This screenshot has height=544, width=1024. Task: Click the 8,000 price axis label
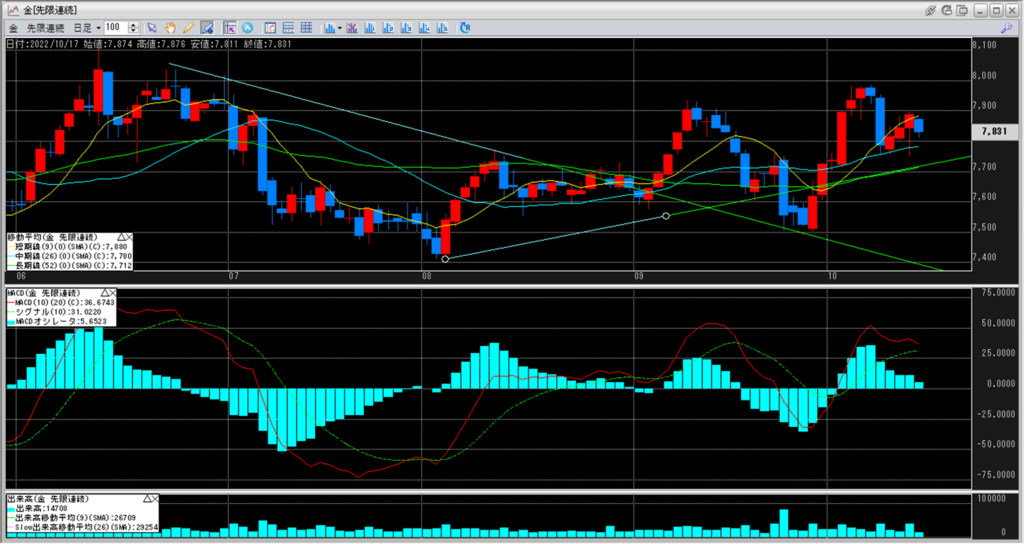(x=984, y=75)
